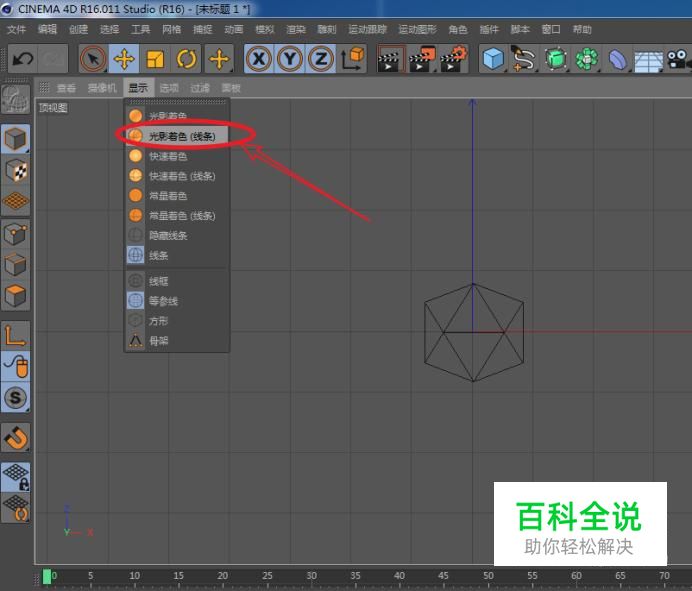Click the green array flower icon
692x591 pixels.
[x=586, y=58]
